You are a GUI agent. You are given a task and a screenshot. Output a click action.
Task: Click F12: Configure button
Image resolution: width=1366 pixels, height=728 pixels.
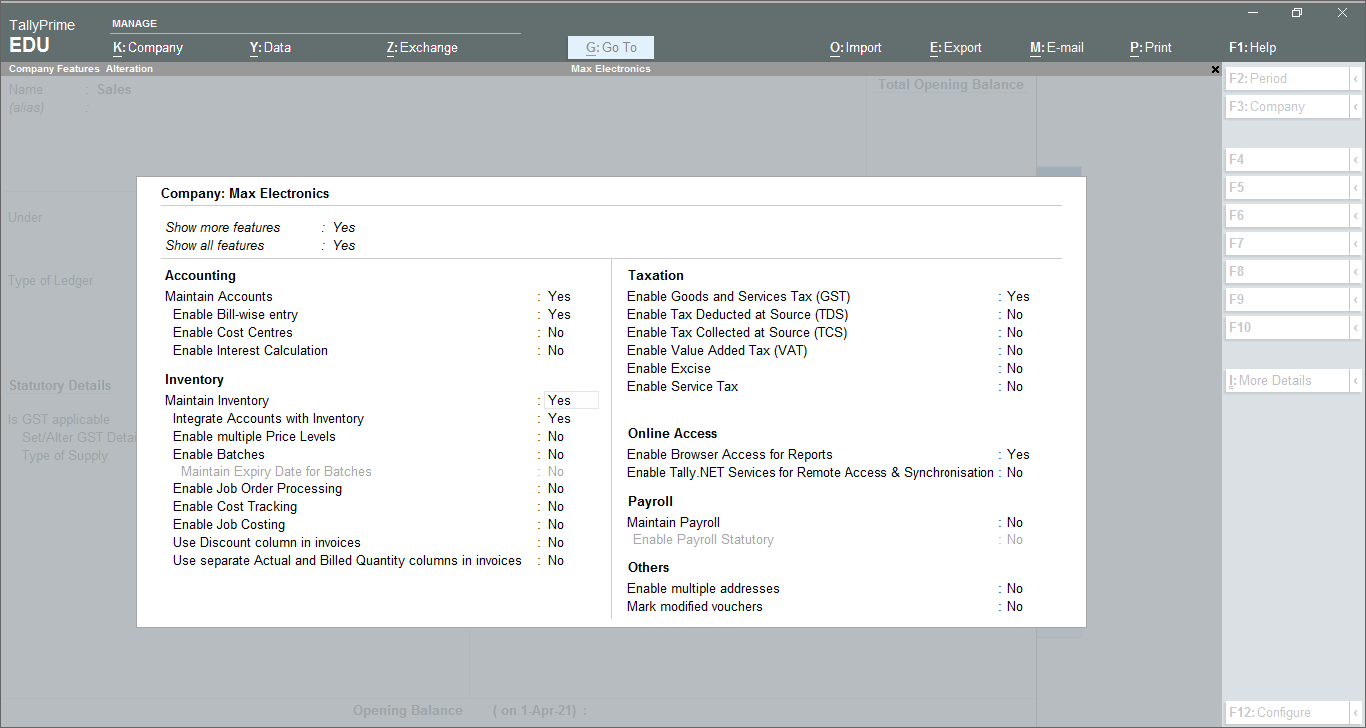(1287, 713)
